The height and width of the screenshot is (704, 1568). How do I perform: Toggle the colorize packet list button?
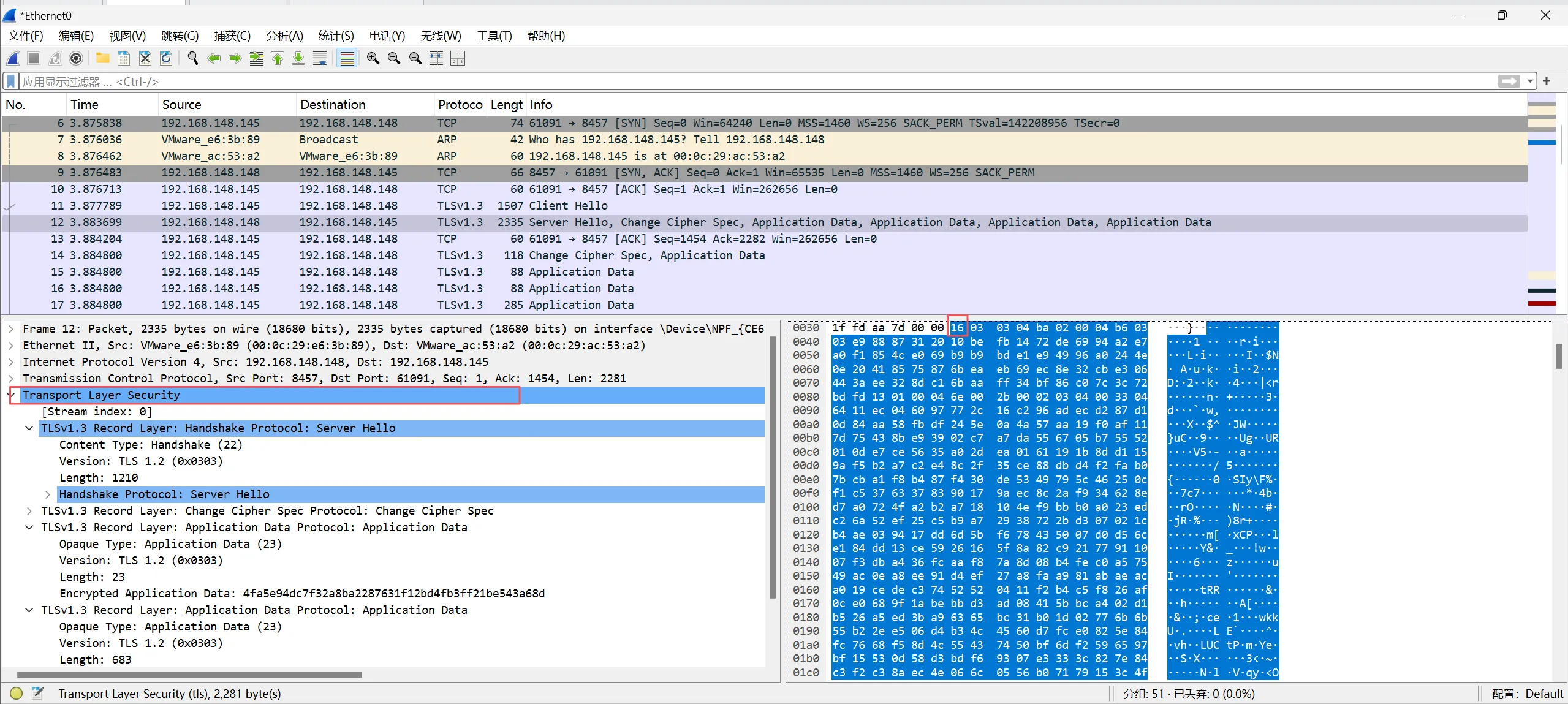pos(347,58)
